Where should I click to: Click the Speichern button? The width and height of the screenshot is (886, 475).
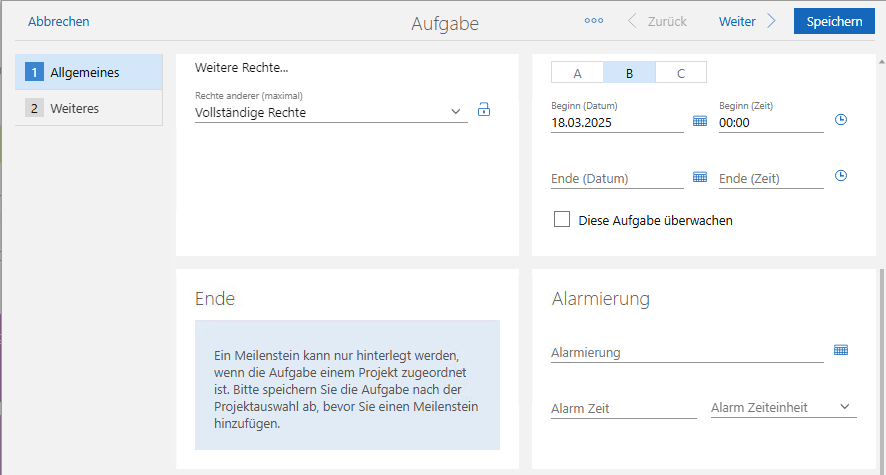[834, 21]
